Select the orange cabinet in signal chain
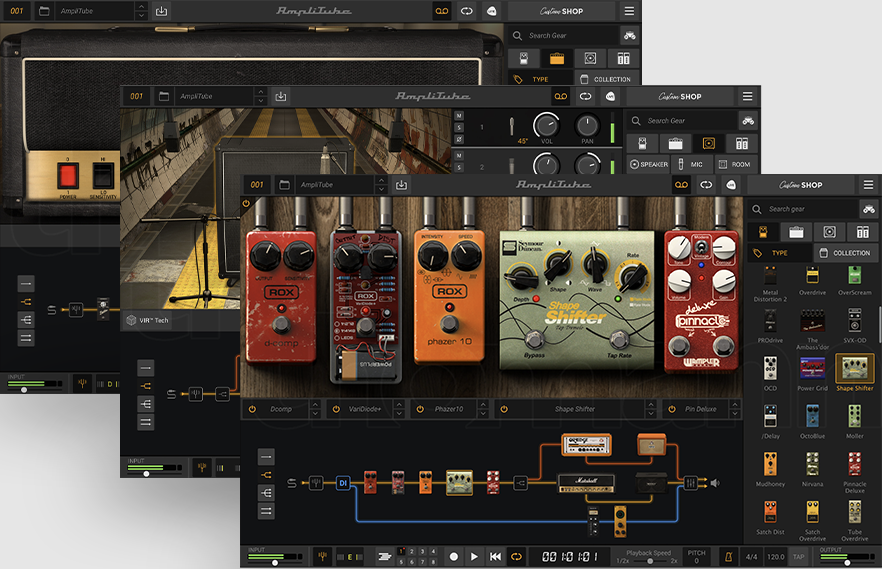The image size is (882, 569). coord(651,445)
